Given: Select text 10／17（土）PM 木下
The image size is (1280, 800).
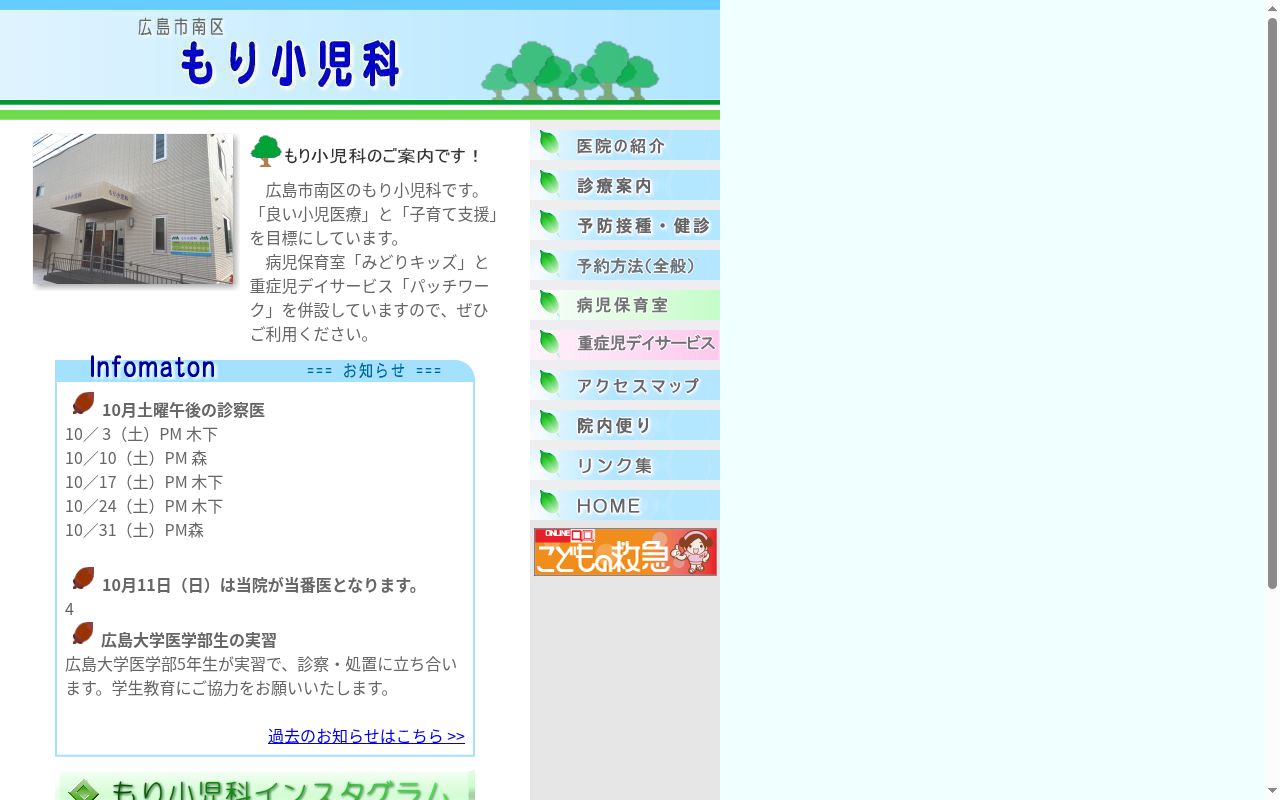Looking at the screenshot, I should (144, 482).
